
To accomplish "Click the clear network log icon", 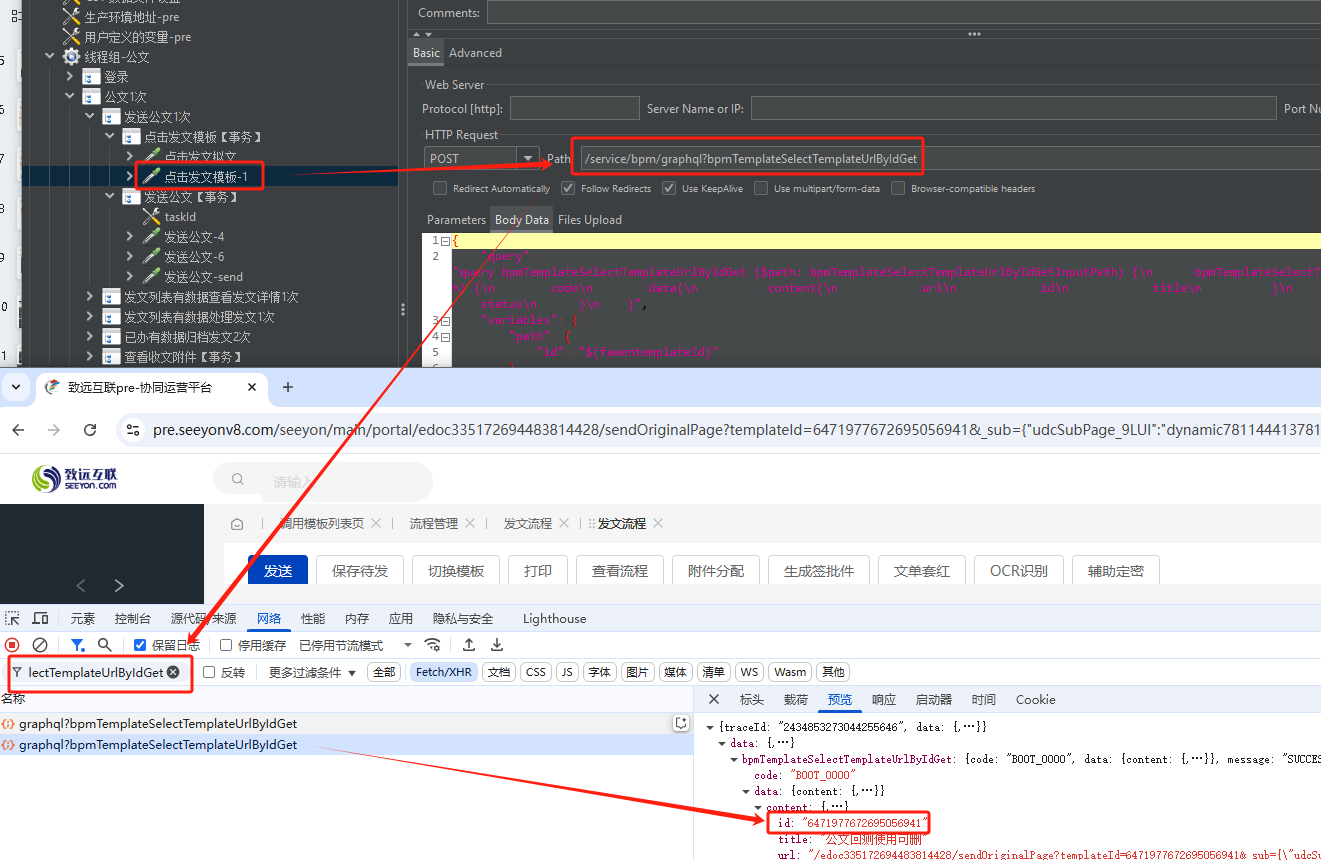I will pos(40,645).
